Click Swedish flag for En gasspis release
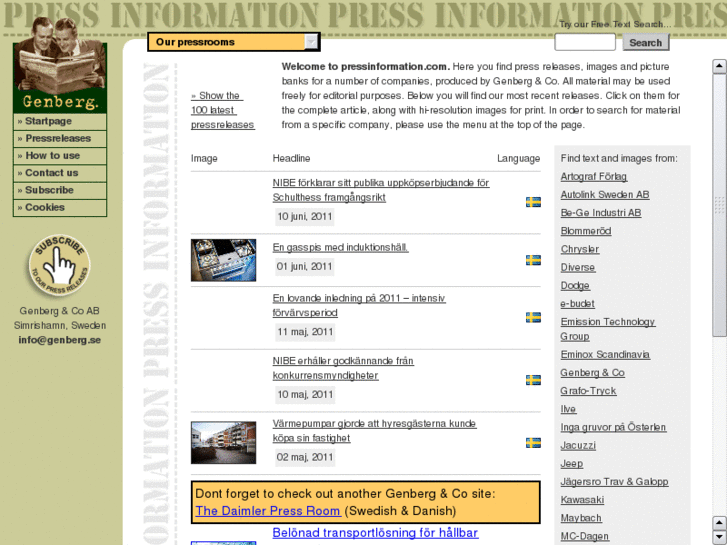This screenshot has width=727, height=545. coord(533,260)
